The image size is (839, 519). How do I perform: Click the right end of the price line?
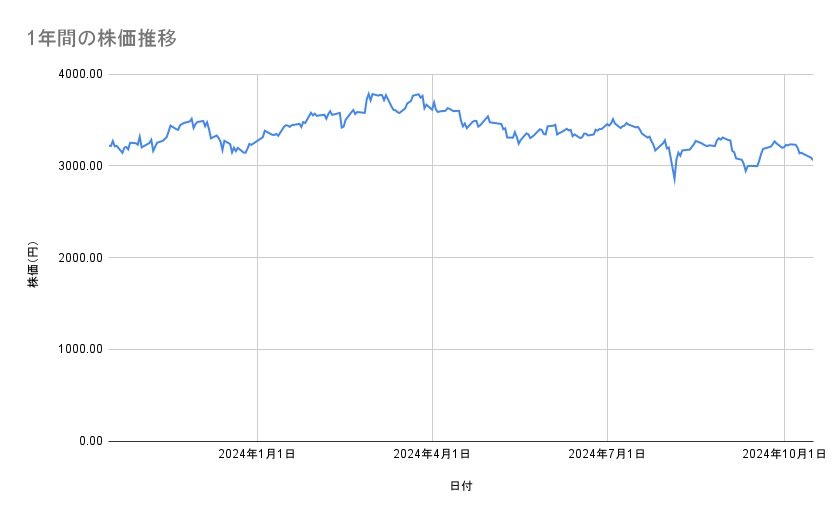(812, 159)
